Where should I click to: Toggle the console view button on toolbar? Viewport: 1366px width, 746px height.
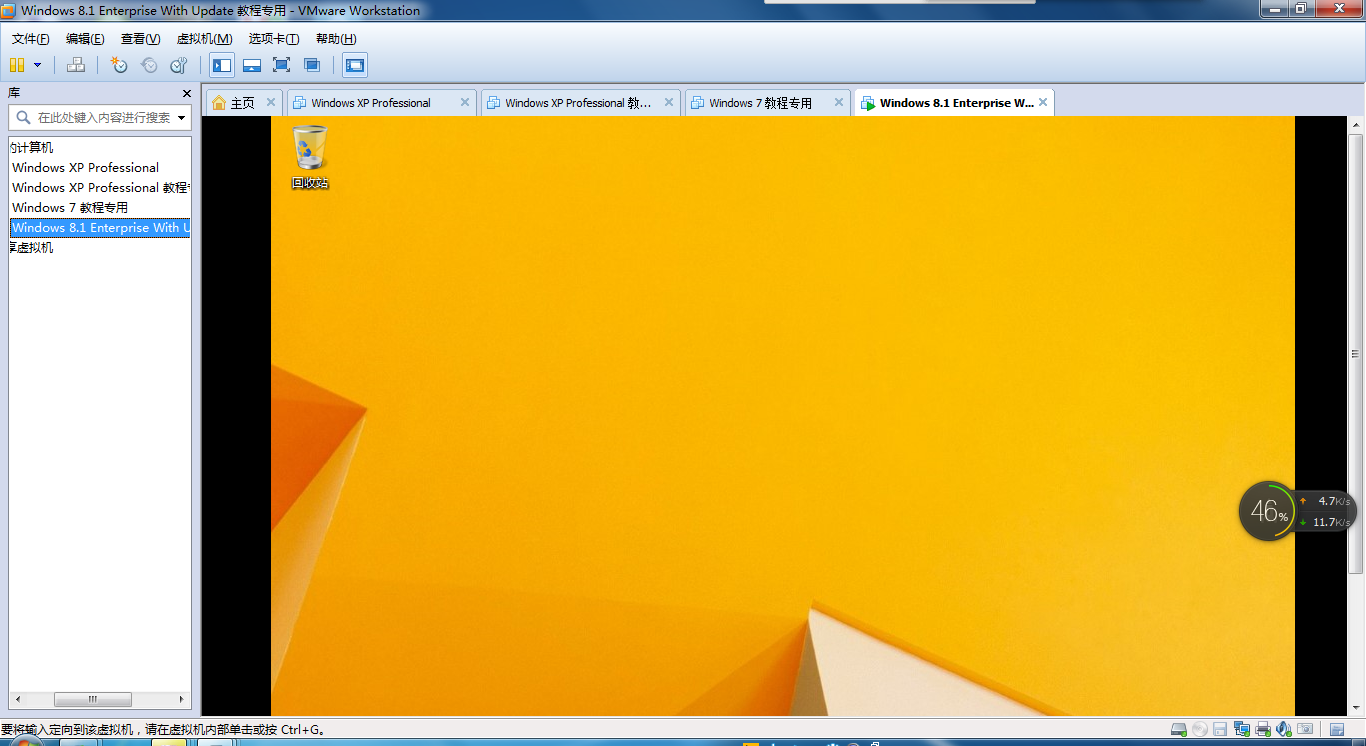pyautogui.click(x=355, y=65)
